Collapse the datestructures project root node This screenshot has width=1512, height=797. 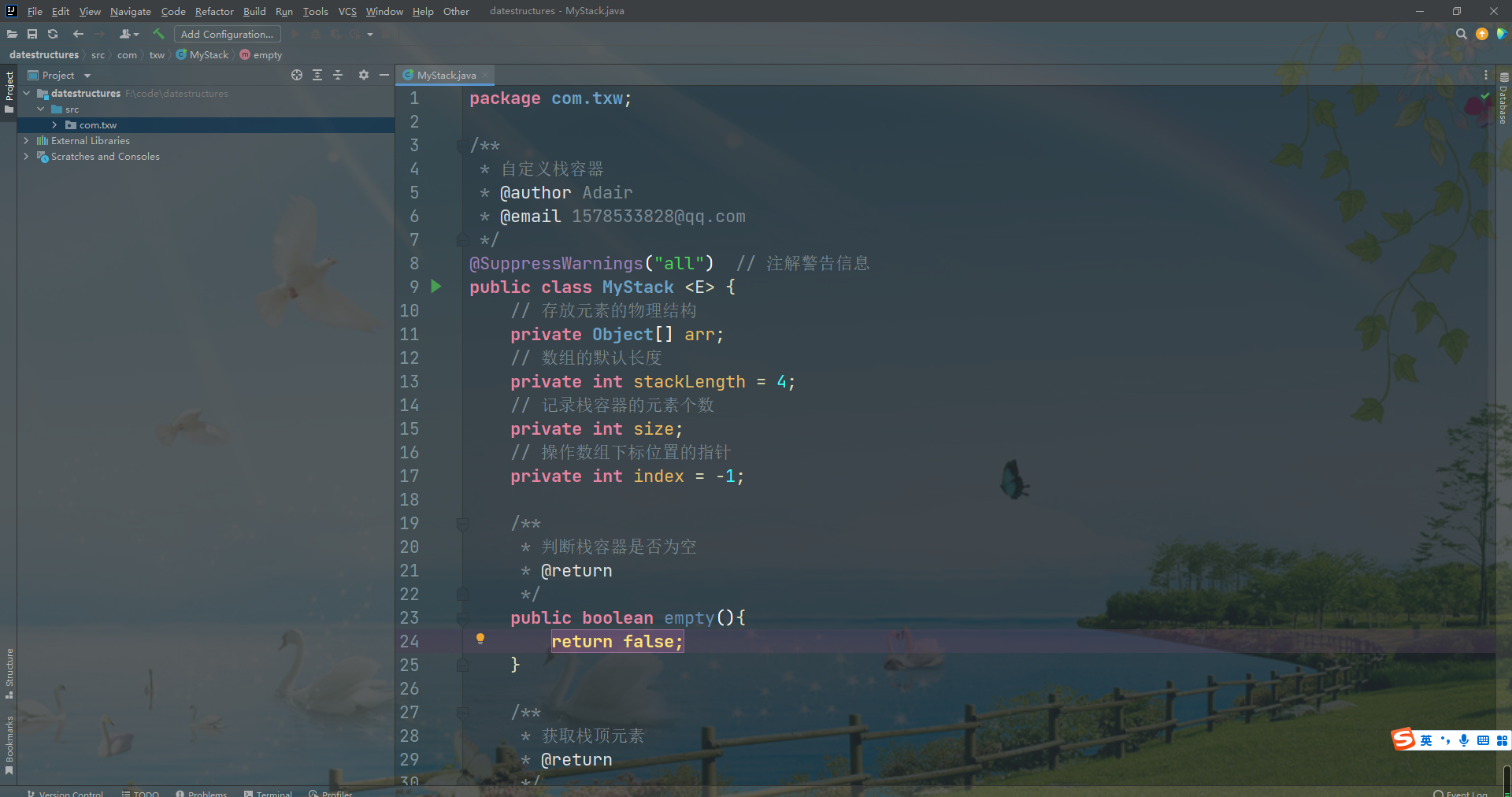click(x=27, y=93)
